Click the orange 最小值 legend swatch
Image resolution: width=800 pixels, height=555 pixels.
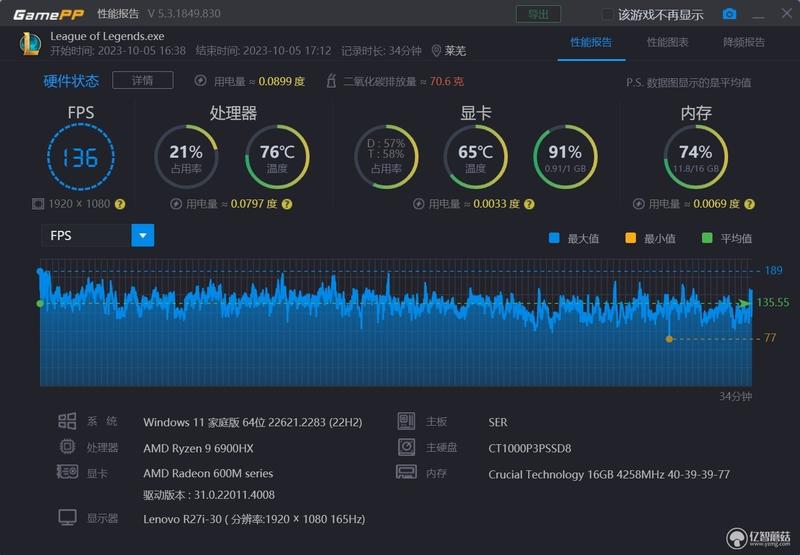coord(631,238)
